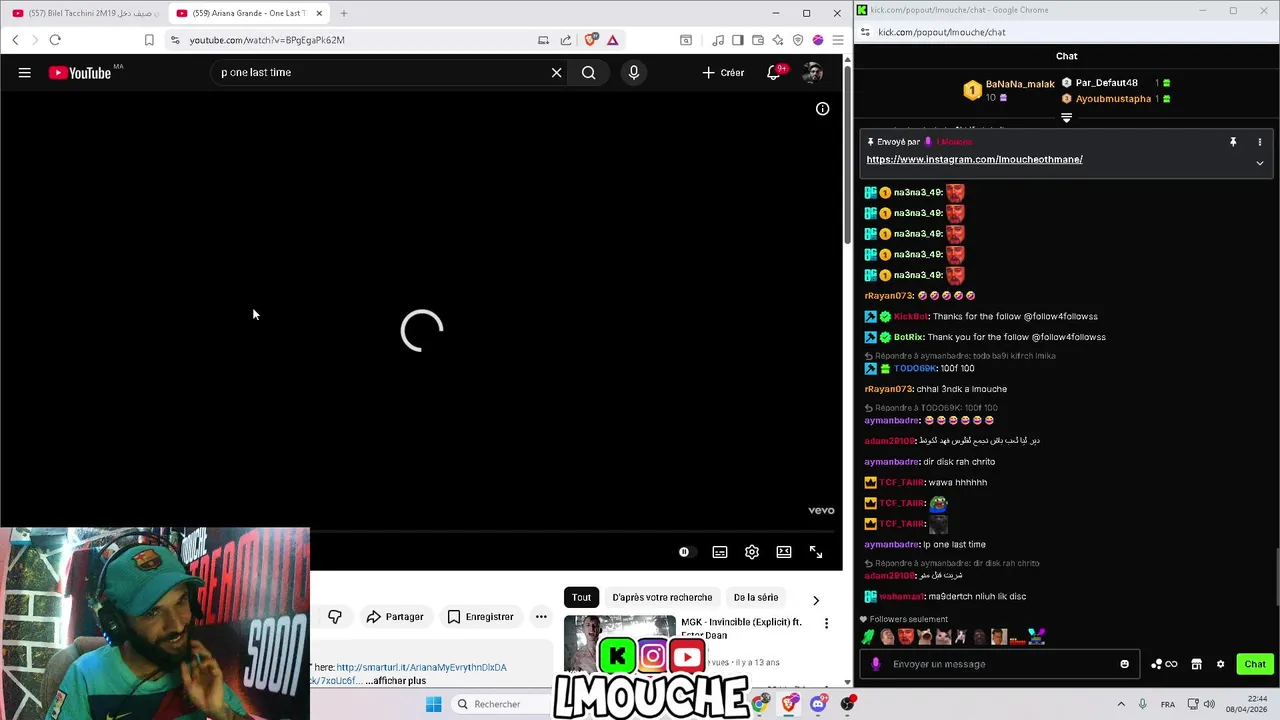
Task: Enter fullscreen in the video player
Action: click(x=816, y=552)
